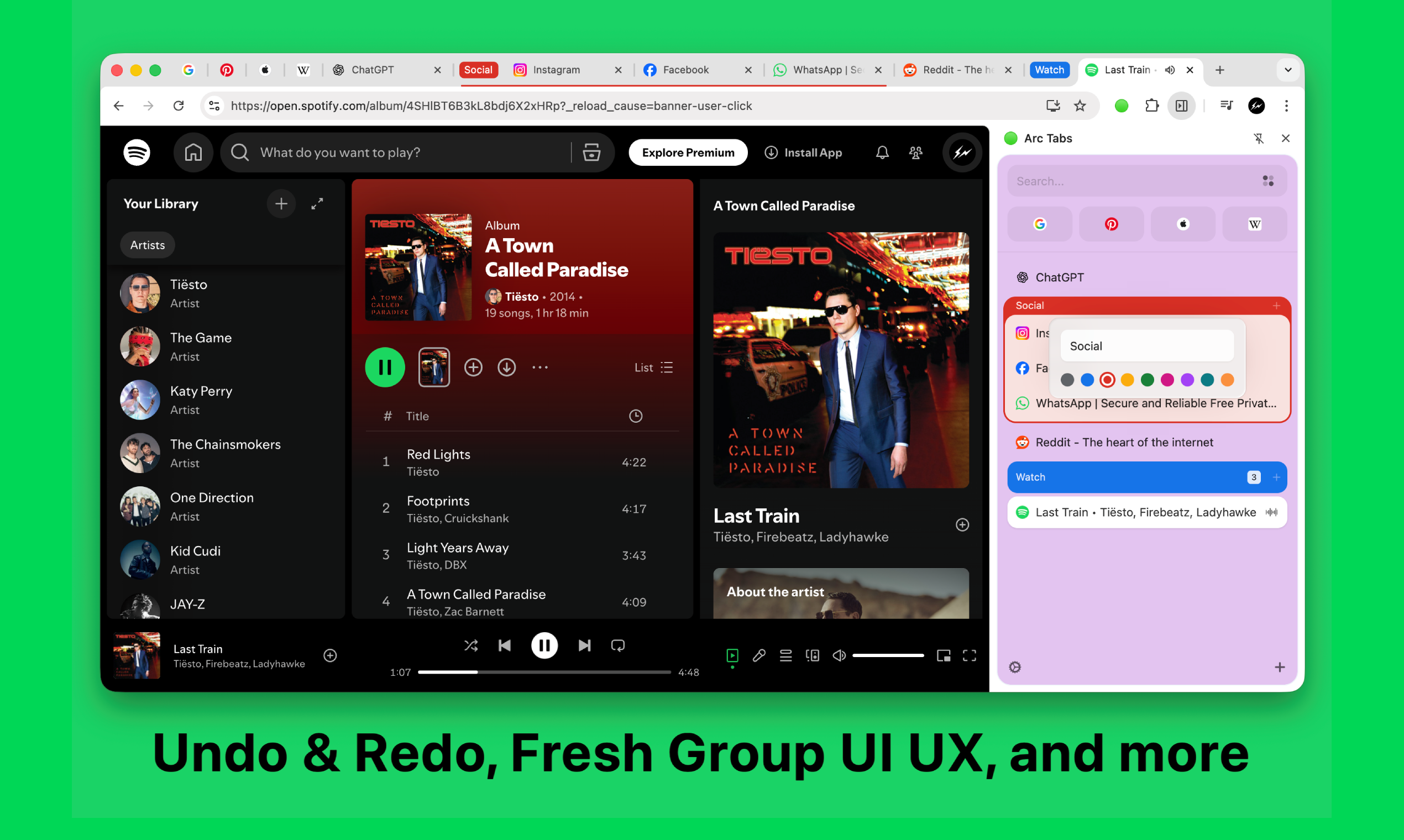The height and width of the screenshot is (840, 1404).
Task: Expand Your Library with the arrow icon
Action: click(x=317, y=204)
